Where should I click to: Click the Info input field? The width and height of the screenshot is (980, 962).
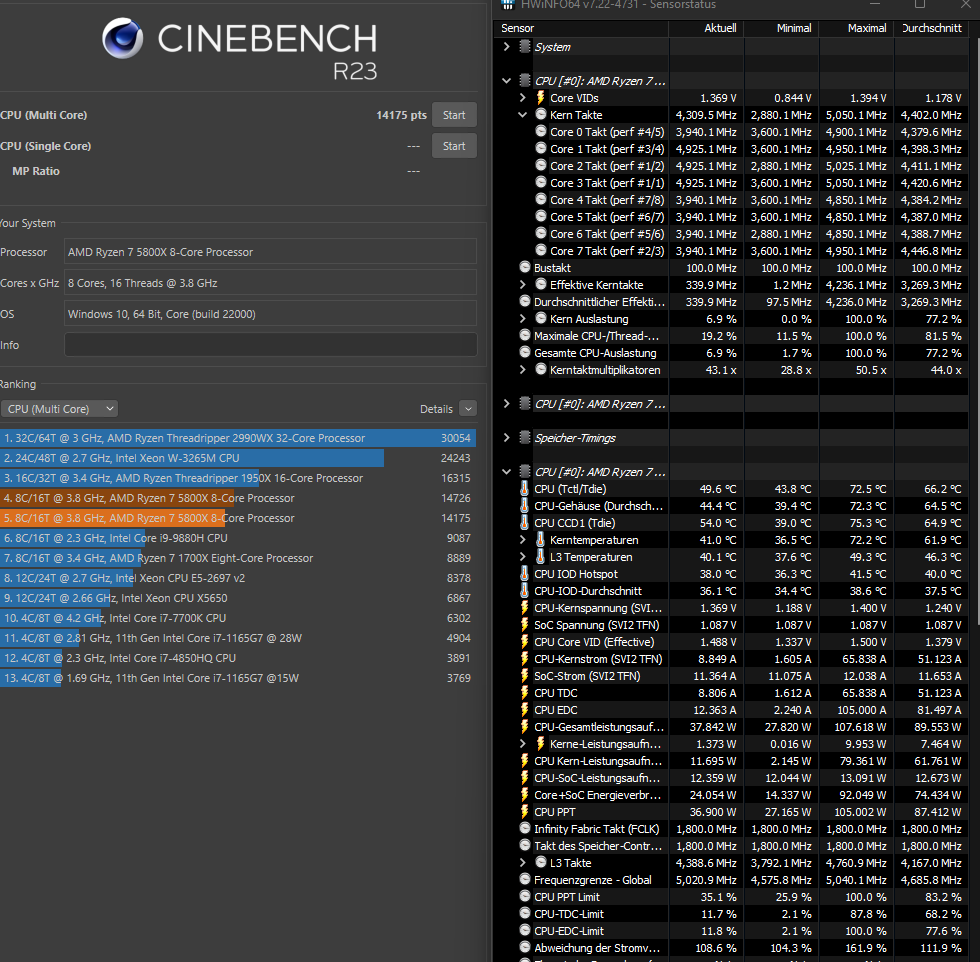click(x=270, y=345)
